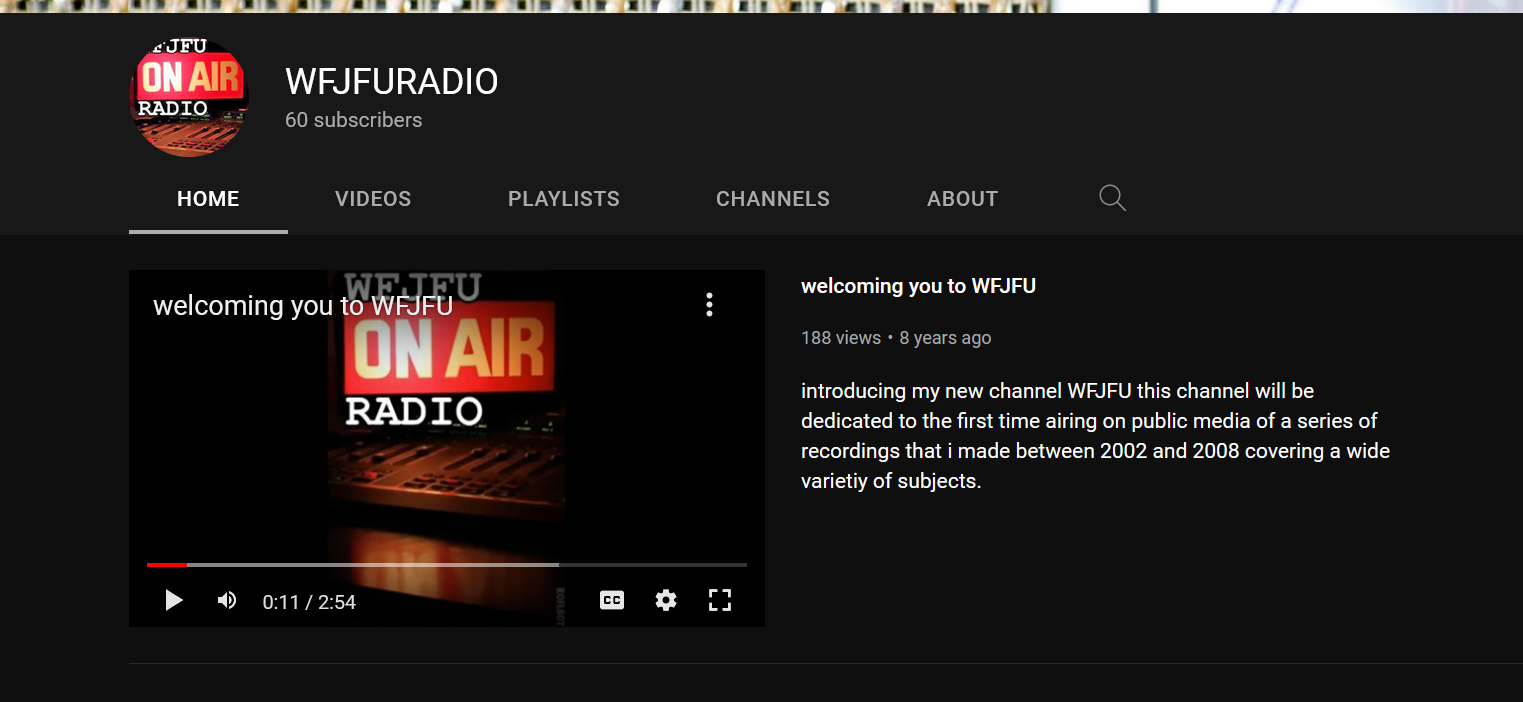Image resolution: width=1523 pixels, height=702 pixels.
Task: Open the About tab
Action: pos(962,199)
